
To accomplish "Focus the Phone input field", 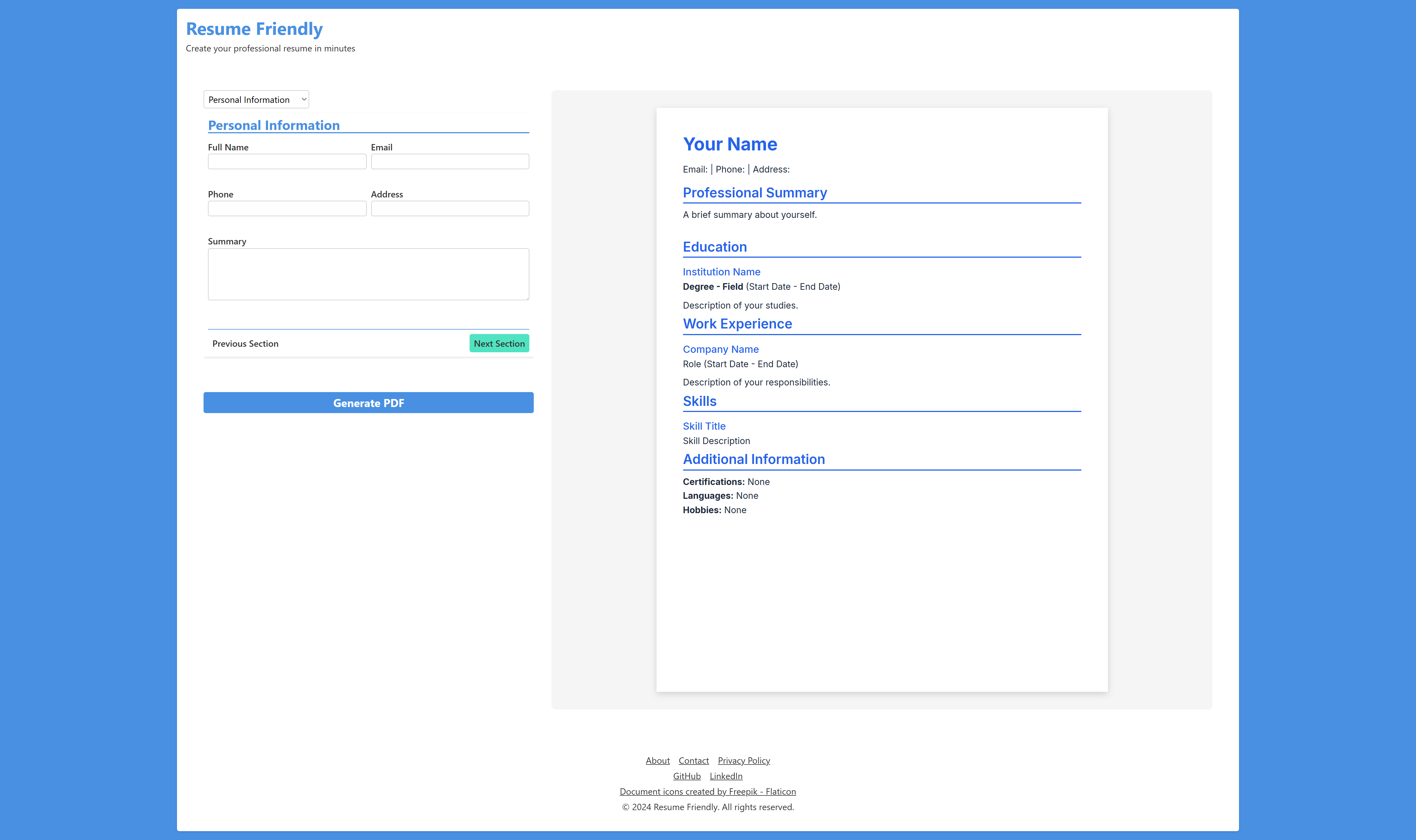I will (x=287, y=209).
